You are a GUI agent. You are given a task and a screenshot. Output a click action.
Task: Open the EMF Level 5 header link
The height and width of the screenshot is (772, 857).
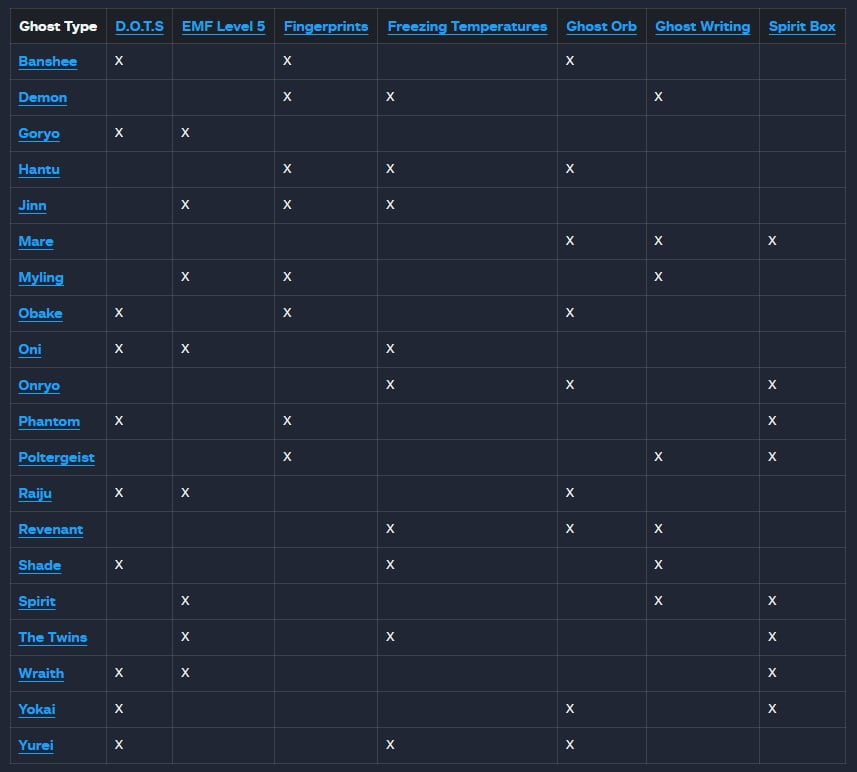223,27
